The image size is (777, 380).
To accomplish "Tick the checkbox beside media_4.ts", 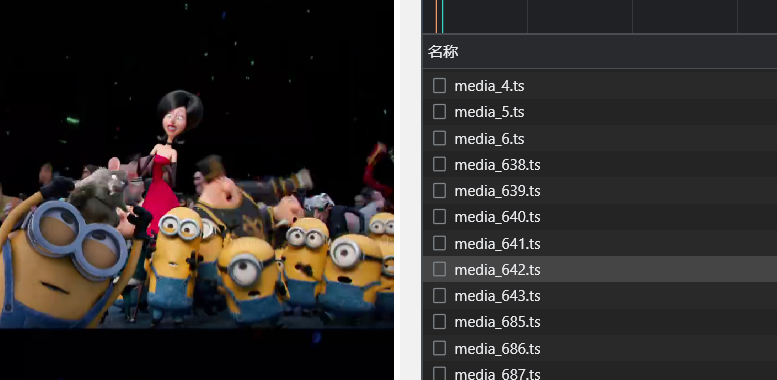I will (439, 86).
